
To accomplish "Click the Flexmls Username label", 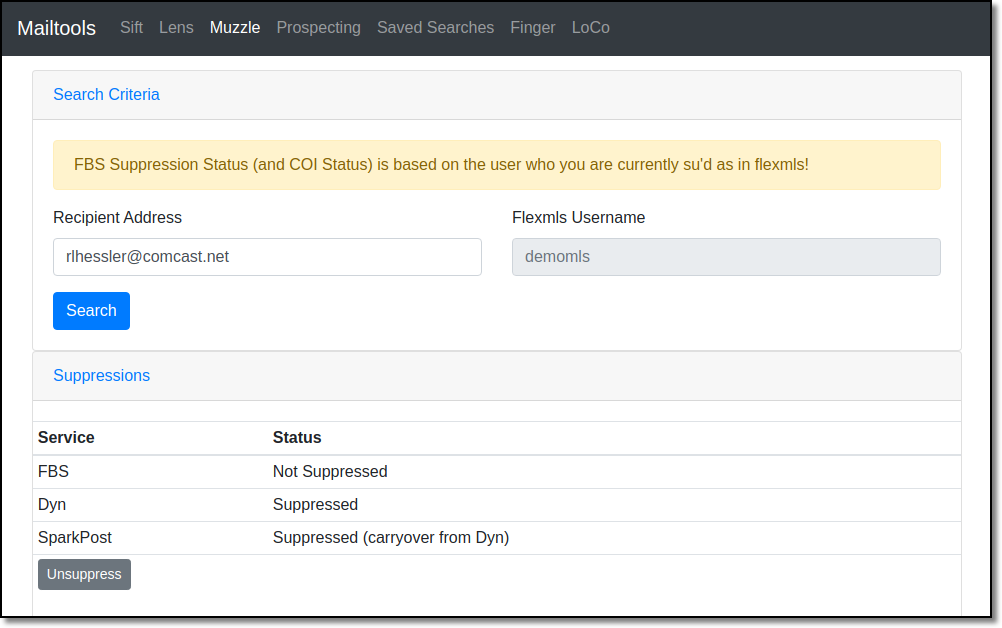I will click(578, 218).
